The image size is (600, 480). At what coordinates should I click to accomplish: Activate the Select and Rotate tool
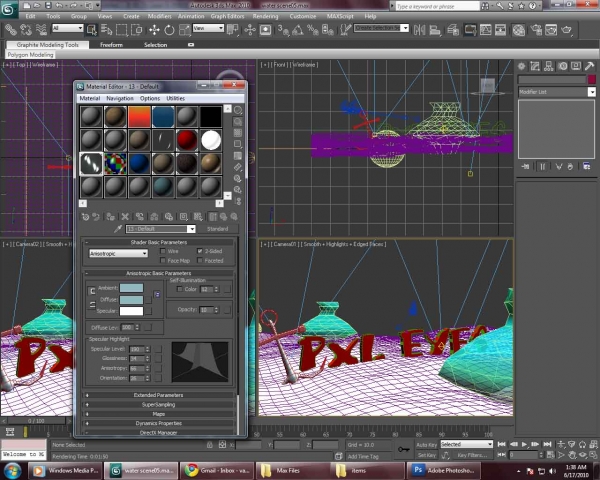pos(169,30)
